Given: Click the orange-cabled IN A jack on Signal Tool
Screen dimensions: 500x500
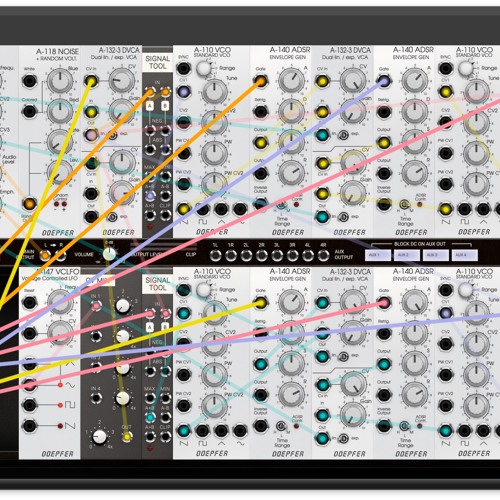Looking at the screenshot, I should click(150, 92).
